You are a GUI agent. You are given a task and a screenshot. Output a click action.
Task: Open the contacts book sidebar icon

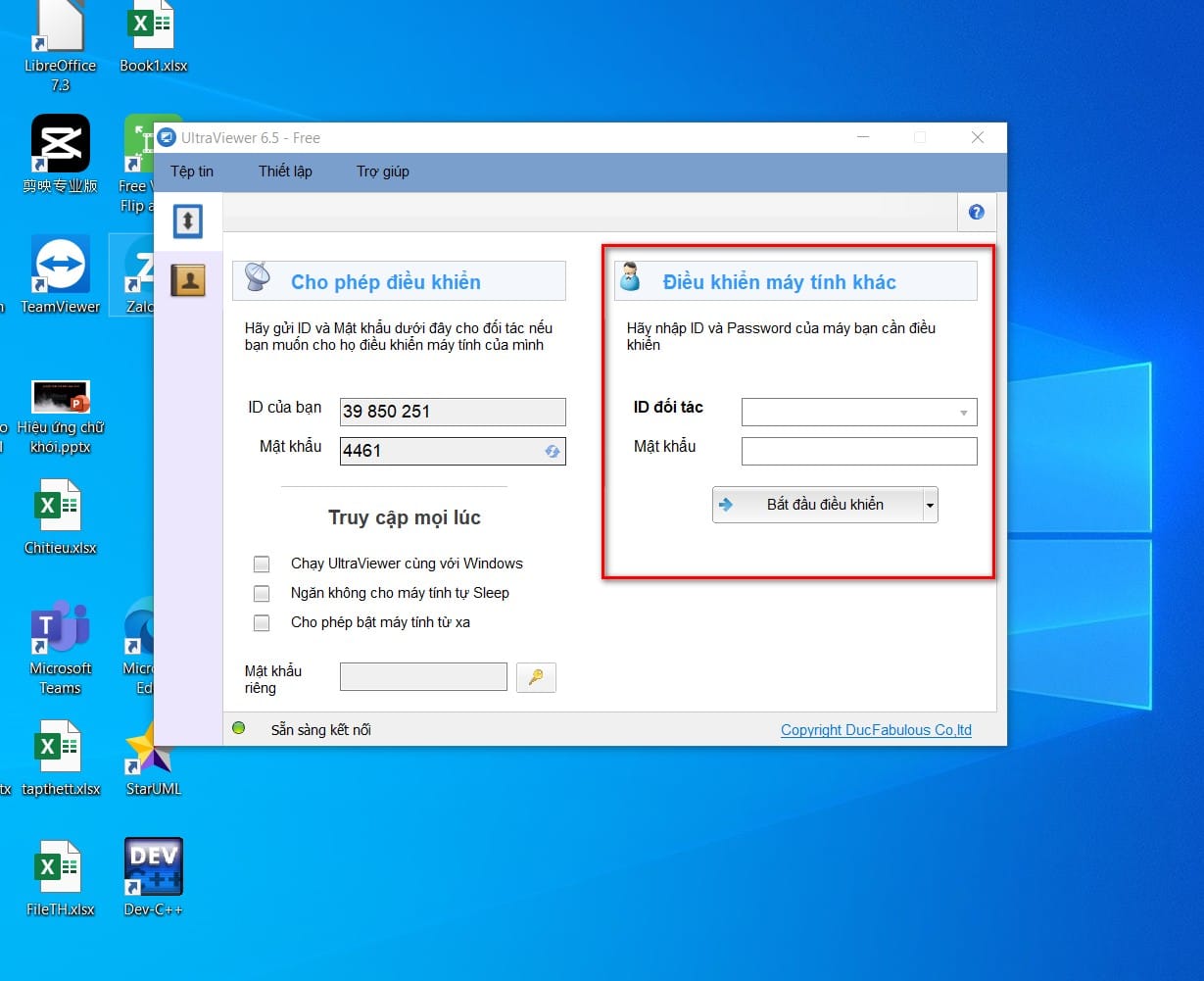point(187,280)
